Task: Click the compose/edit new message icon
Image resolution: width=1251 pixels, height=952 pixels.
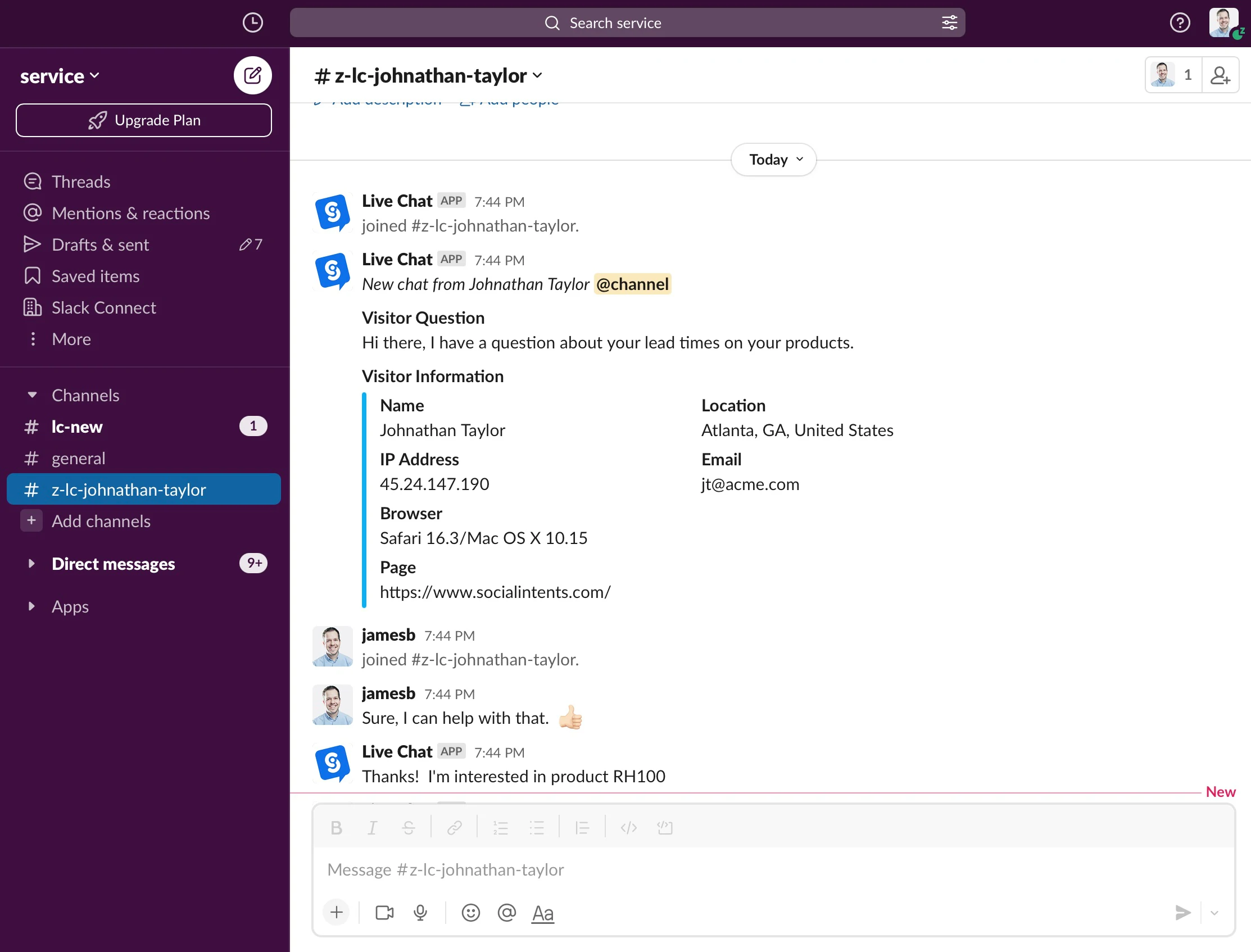Action: pyautogui.click(x=254, y=75)
